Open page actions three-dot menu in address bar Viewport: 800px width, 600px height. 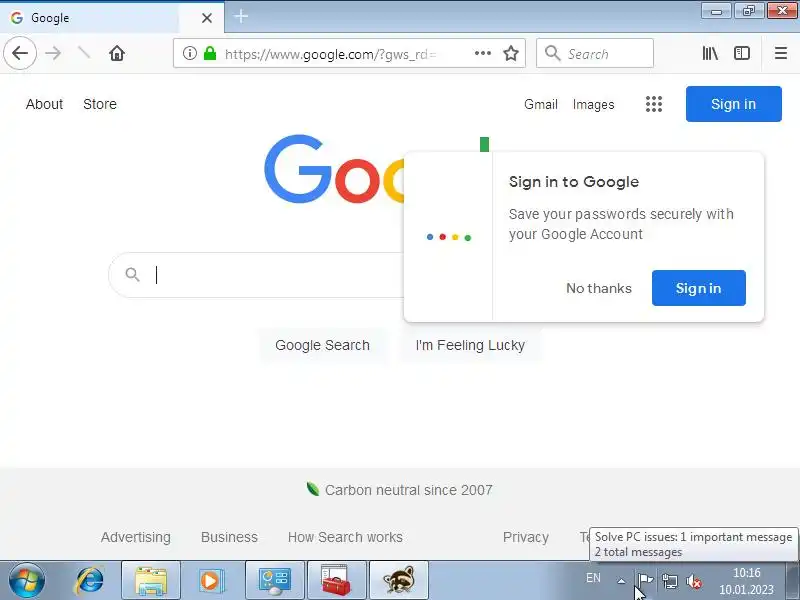[x=482, y=53]
